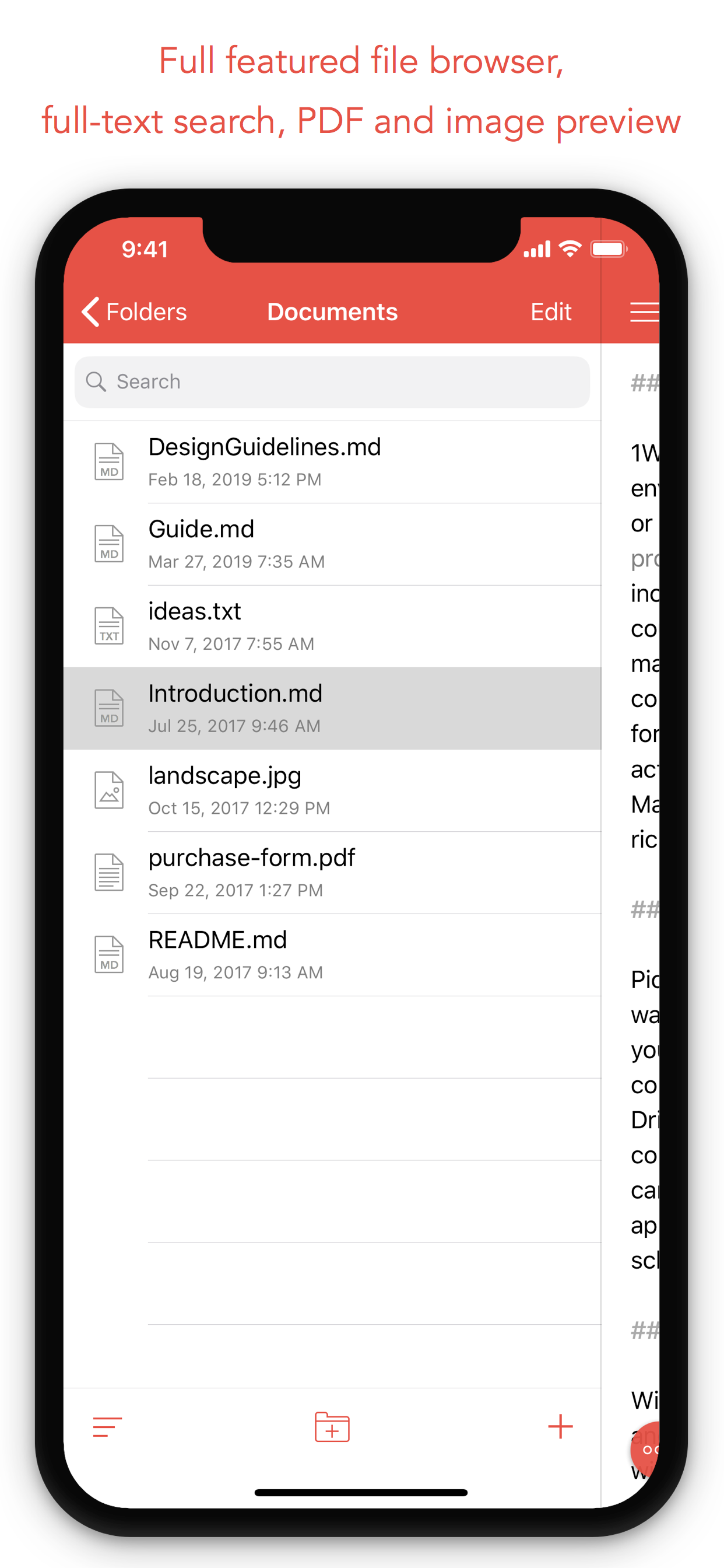
Task: Tap the landscape.jpg image icon
Action: pos(109,790)
